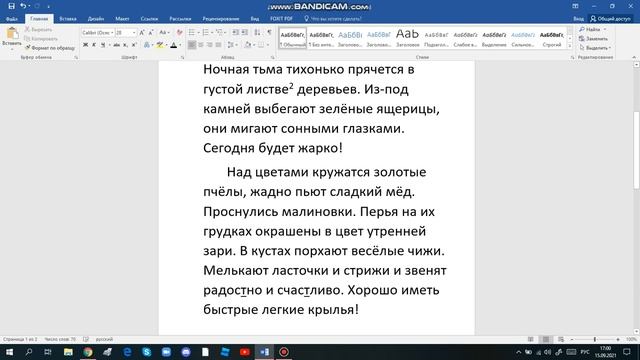This screenshot has height=360, width=640.
Task: Switch to the Макет tab
Action: click(x=122, y=19)
